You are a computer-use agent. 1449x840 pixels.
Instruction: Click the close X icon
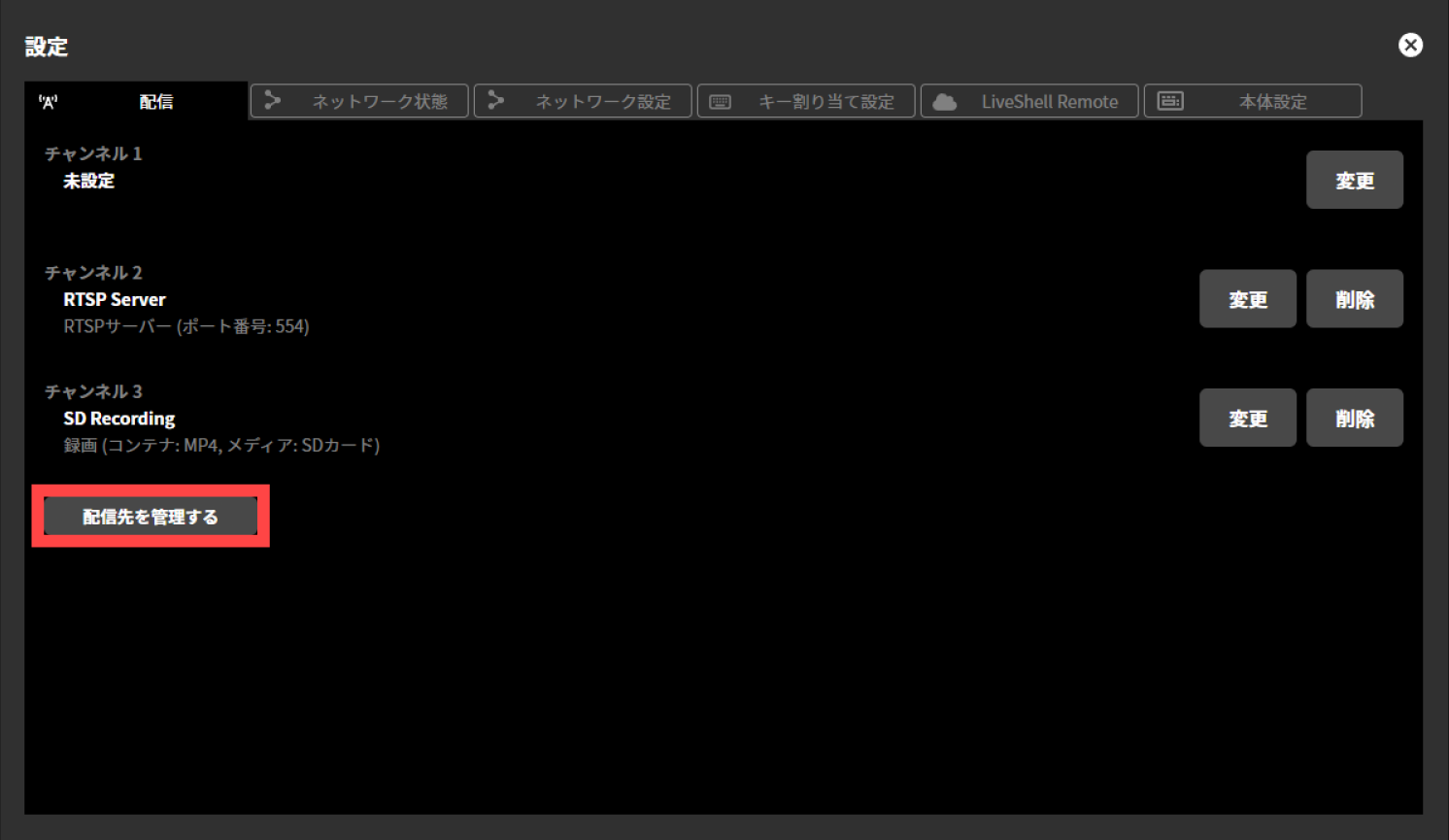[1410, 45]
